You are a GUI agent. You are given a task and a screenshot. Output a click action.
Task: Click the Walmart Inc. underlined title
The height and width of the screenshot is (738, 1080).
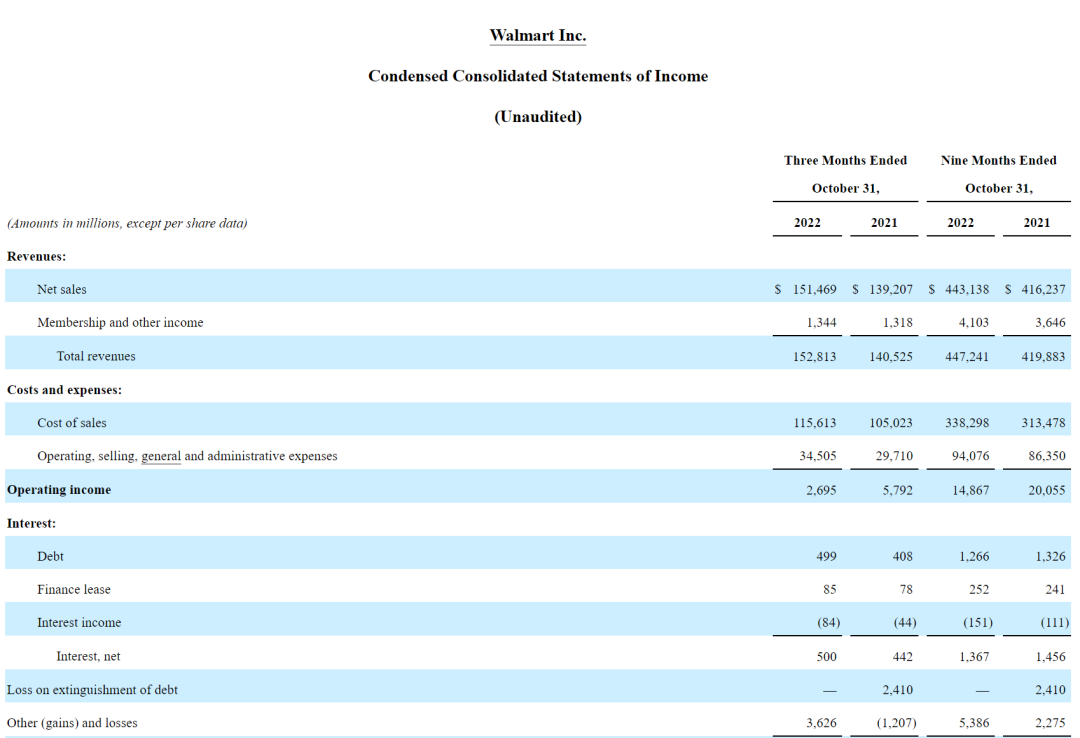pyautogui.click(x=537, y=36)
